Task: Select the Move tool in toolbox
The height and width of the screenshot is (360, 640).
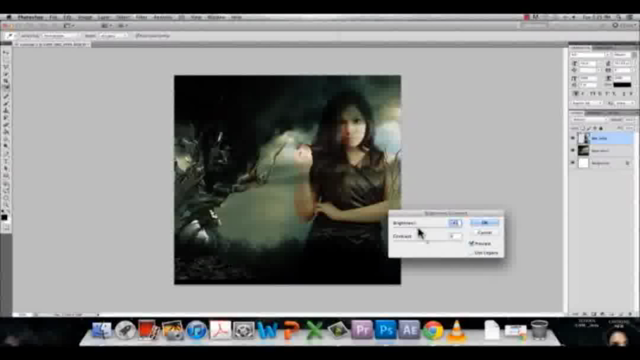Action: pos(6,53)
